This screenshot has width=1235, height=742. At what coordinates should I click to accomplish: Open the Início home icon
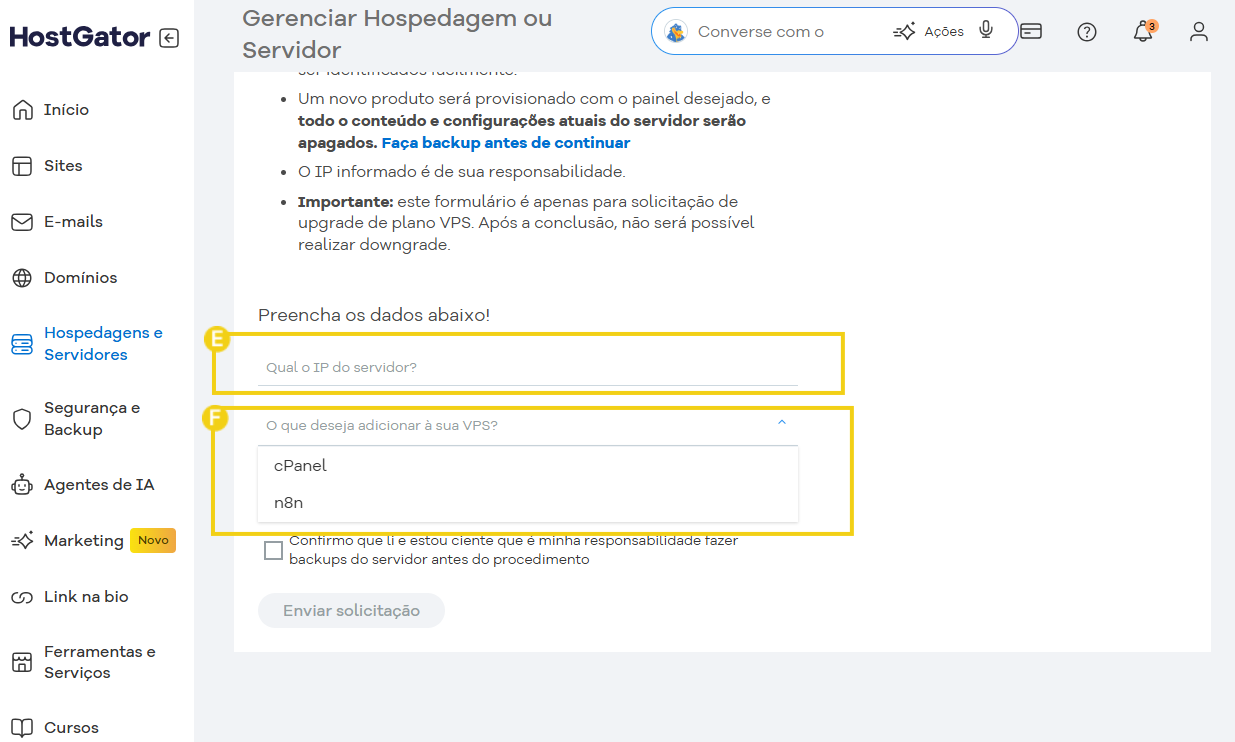point(22,109)
